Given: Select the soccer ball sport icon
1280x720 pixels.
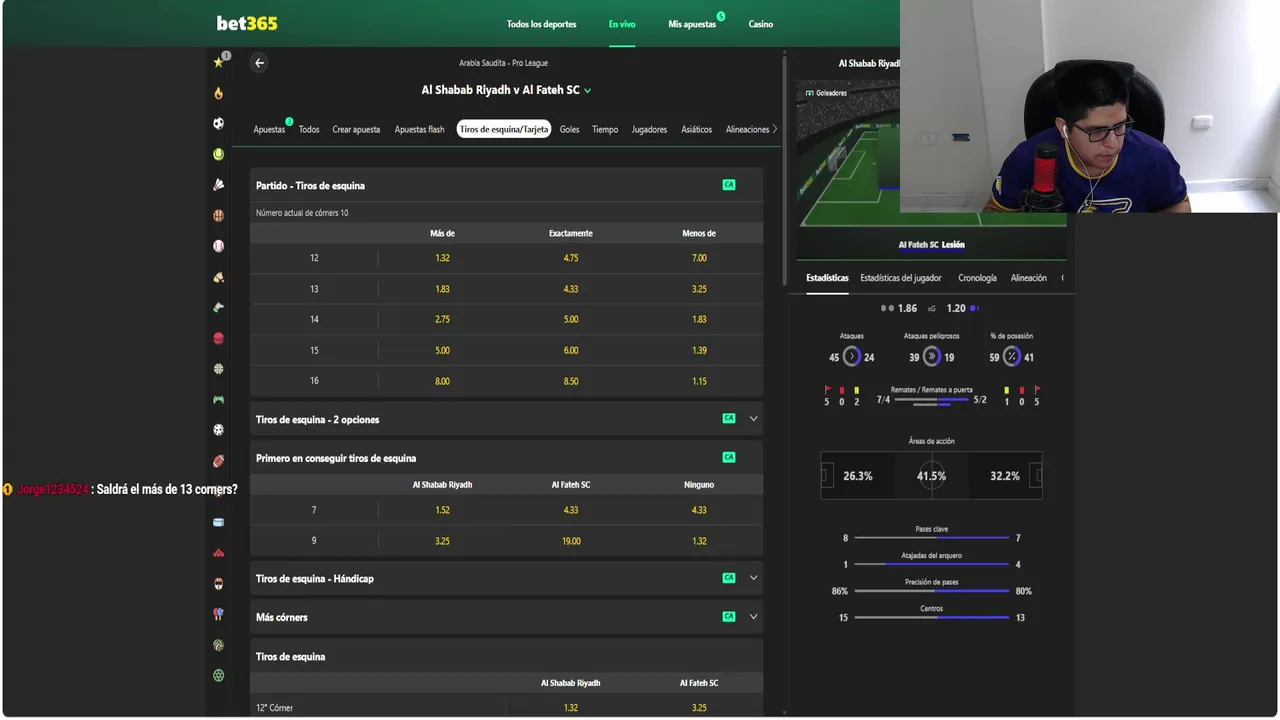Looking at the screenshot, I should (x=218, y=123).
